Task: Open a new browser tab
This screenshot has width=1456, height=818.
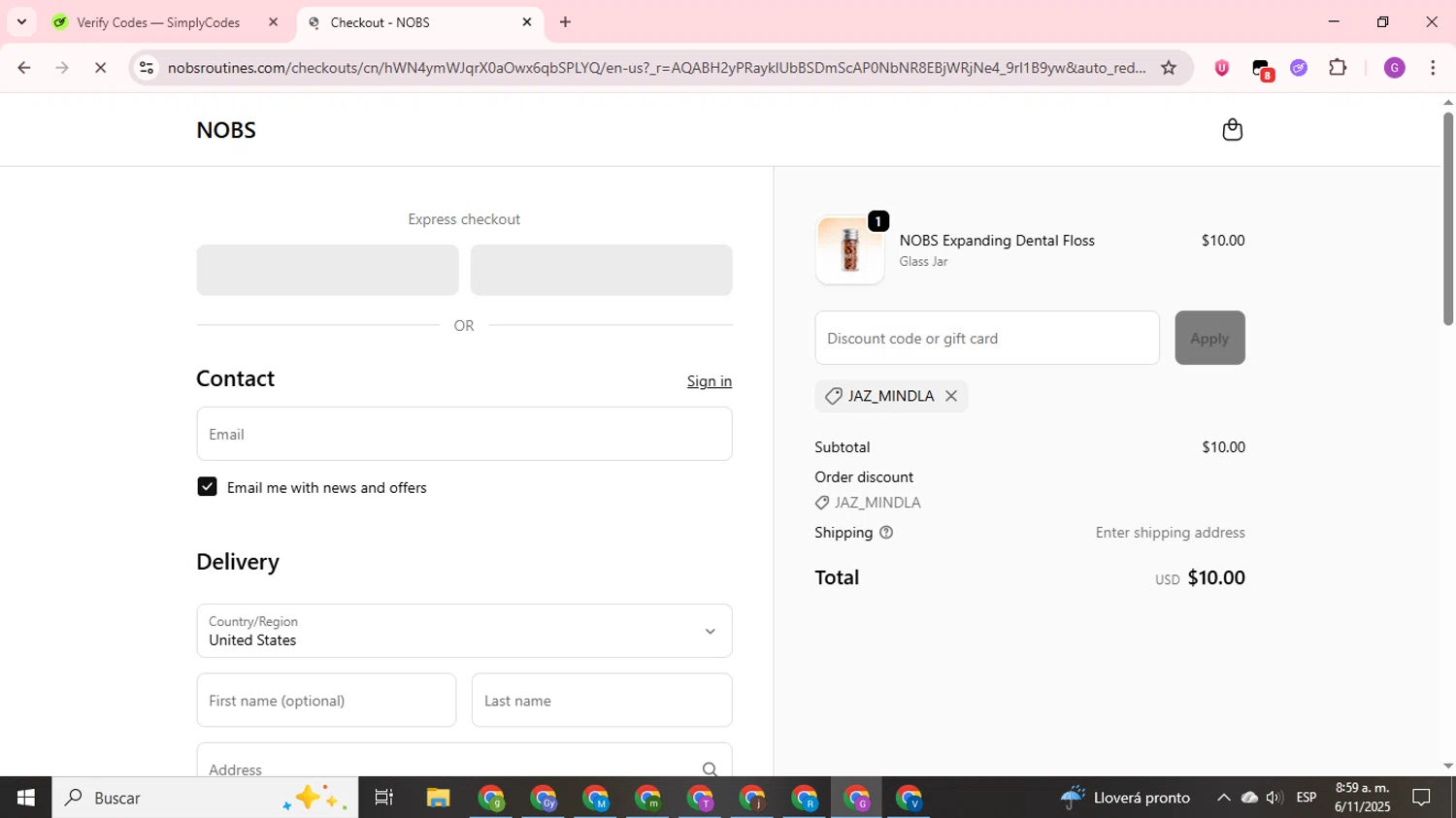Action: 565,21
